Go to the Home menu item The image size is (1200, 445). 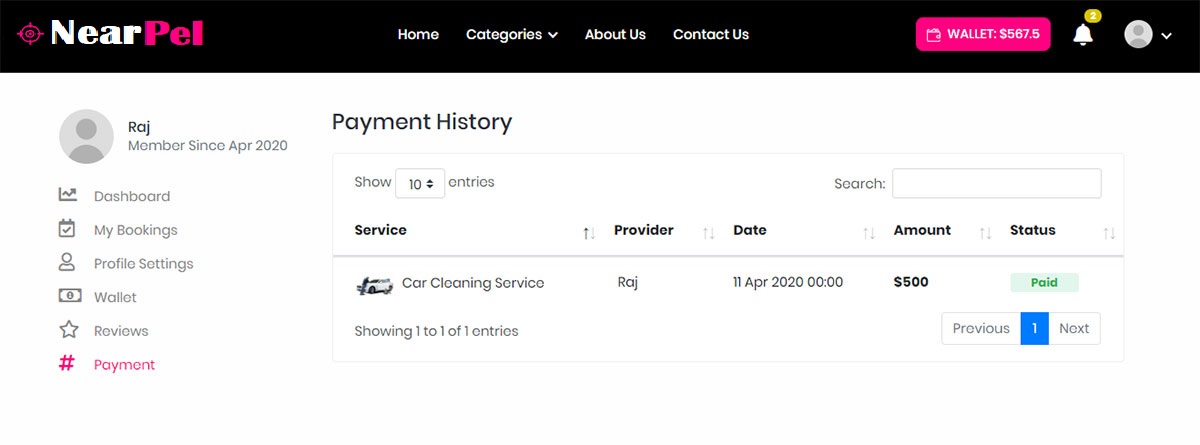click(418, 34)
